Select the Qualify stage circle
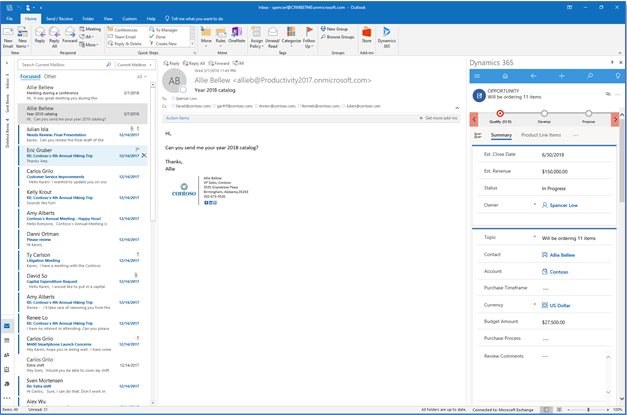627x415 pixels. [x=500, y=113]
